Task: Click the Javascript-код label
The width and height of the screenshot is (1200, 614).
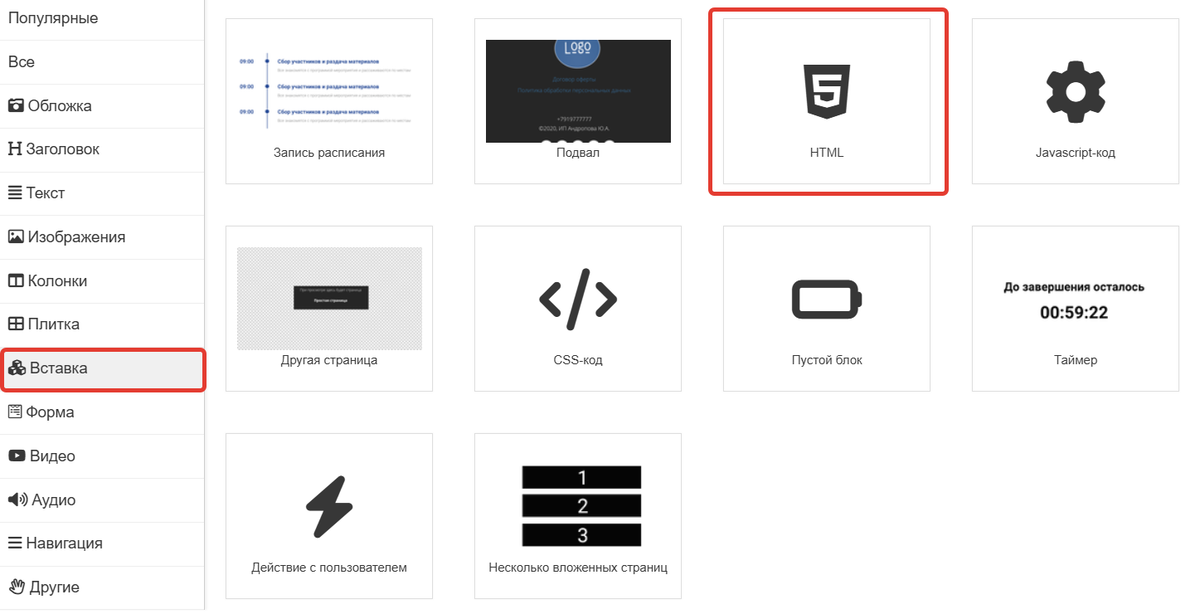Action: coord(1075,153)
